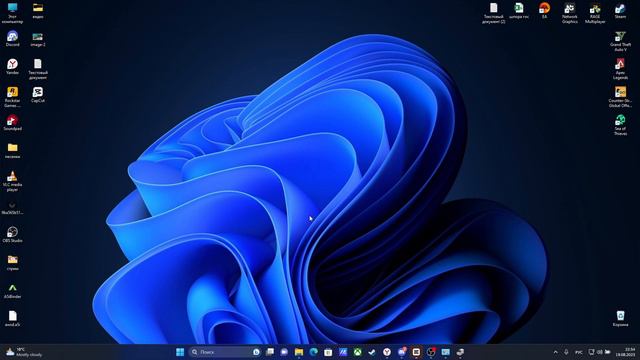The width and height of the screenshot is (640, 360).
Task: Select the Этот компьютер desktop icon
Action: point(12,13)
